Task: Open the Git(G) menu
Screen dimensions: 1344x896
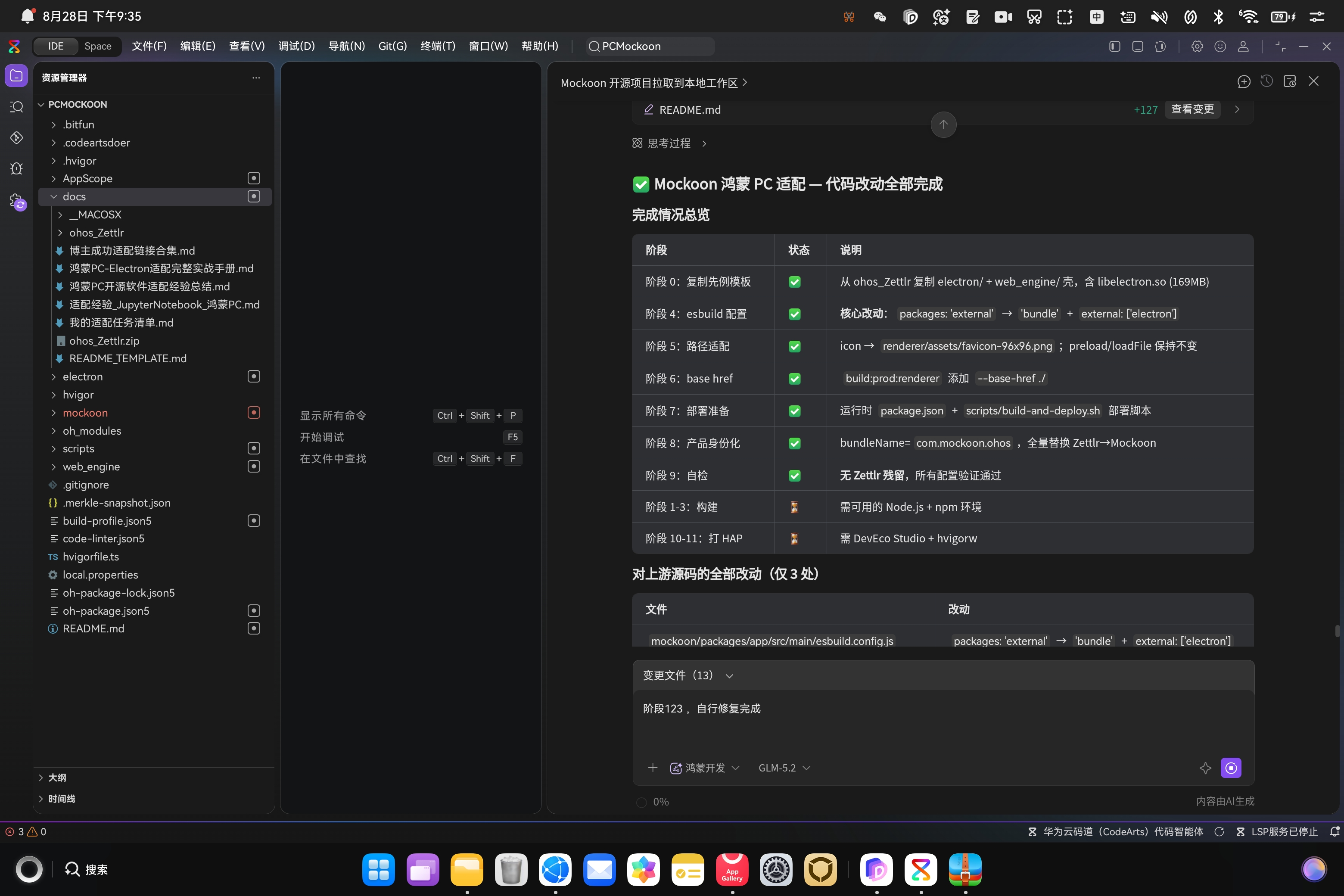Action: [x=392, y=46]
